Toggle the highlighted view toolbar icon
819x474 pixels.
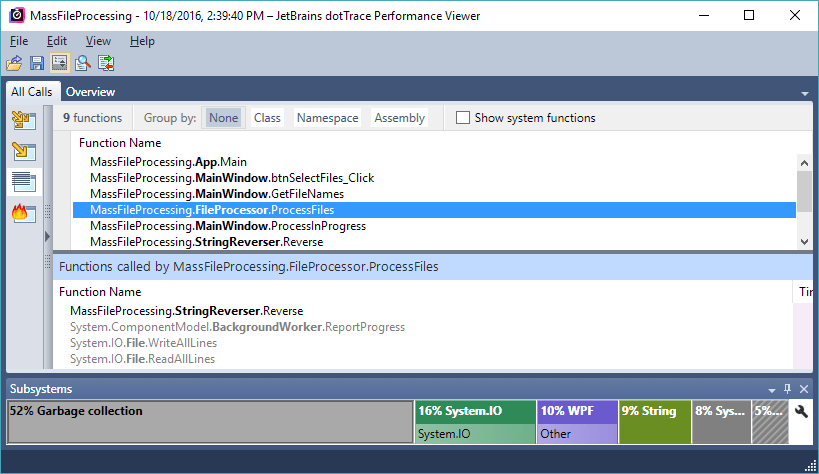[60, 63]
